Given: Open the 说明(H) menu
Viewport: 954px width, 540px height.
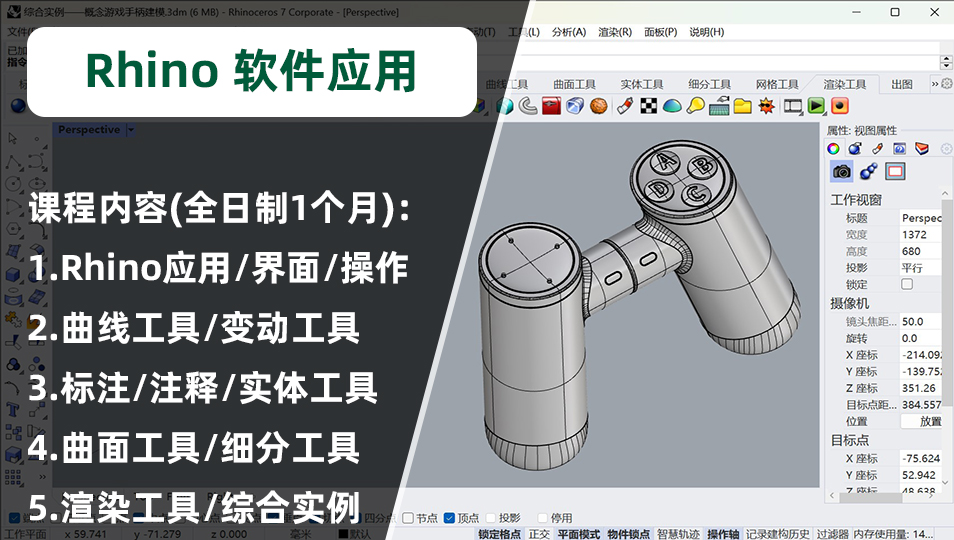Looking at the screenshot, I should click(x=707, y=32).
